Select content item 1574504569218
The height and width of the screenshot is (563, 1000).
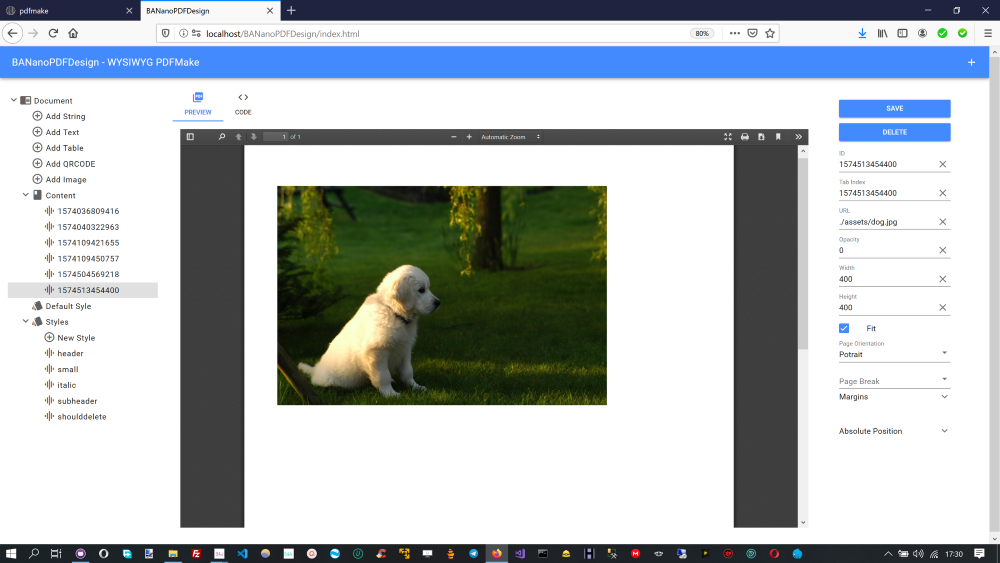(88, 274)
